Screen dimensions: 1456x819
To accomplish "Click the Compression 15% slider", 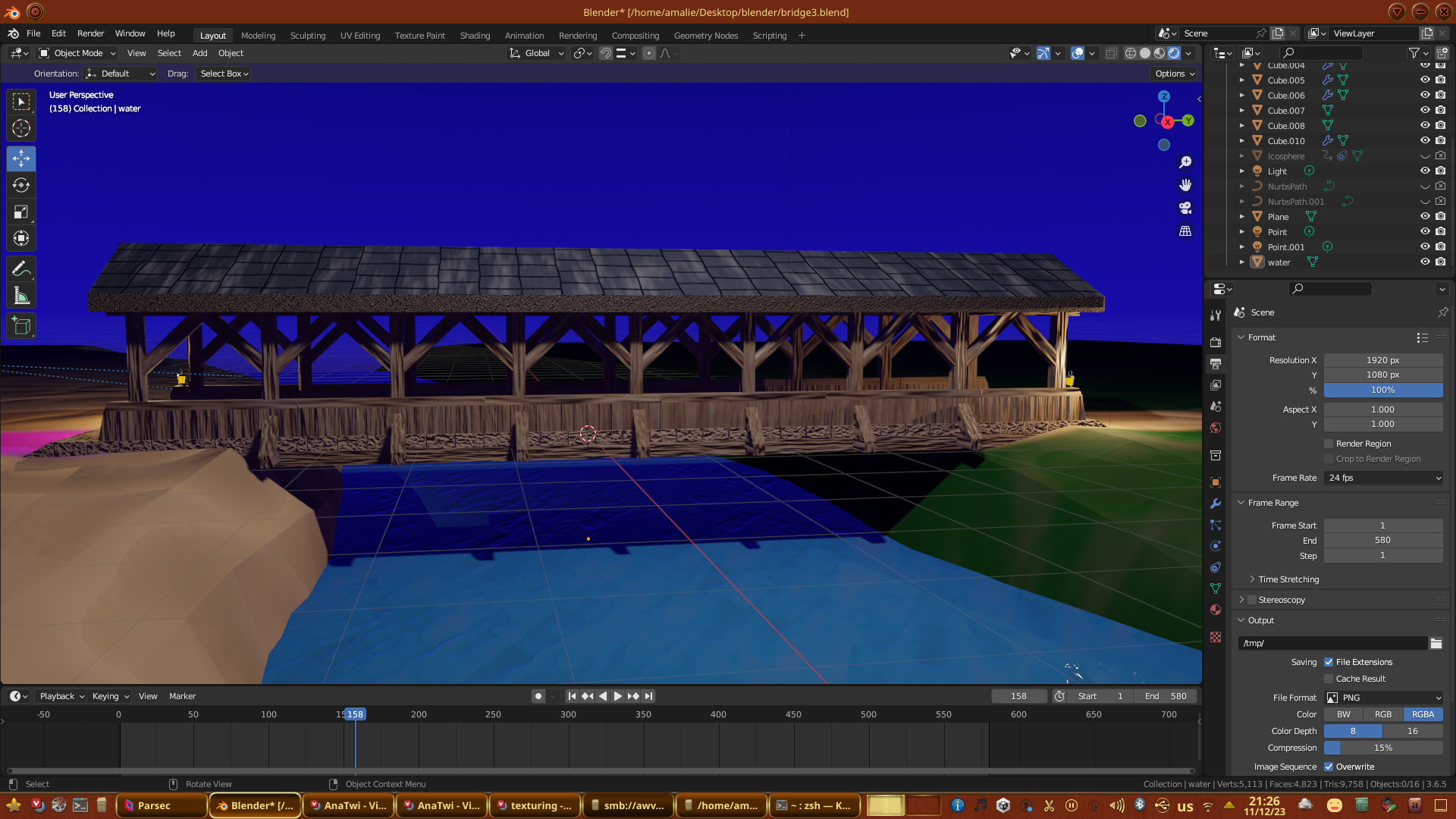I will point(1383,748).
